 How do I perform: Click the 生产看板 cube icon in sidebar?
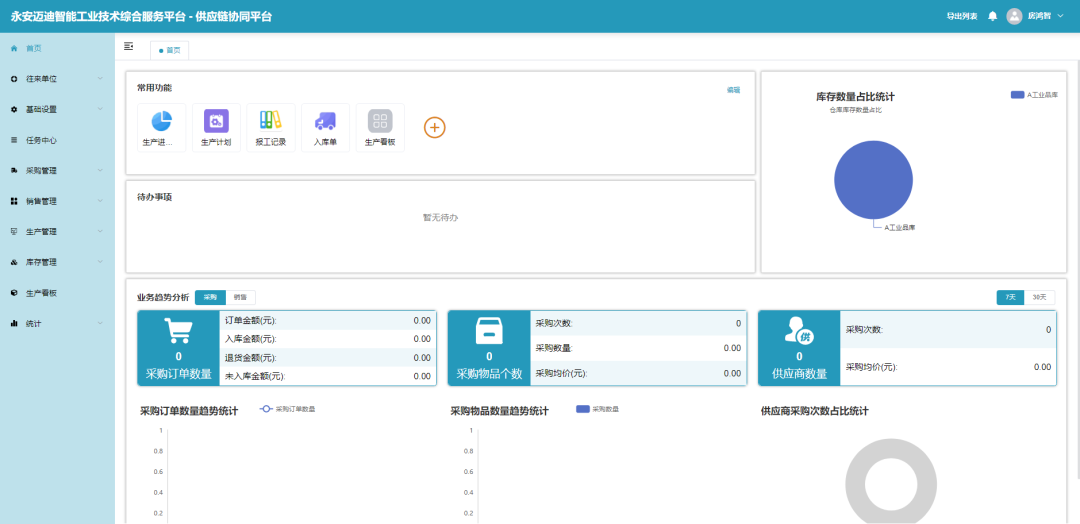(x=14, y=293)
